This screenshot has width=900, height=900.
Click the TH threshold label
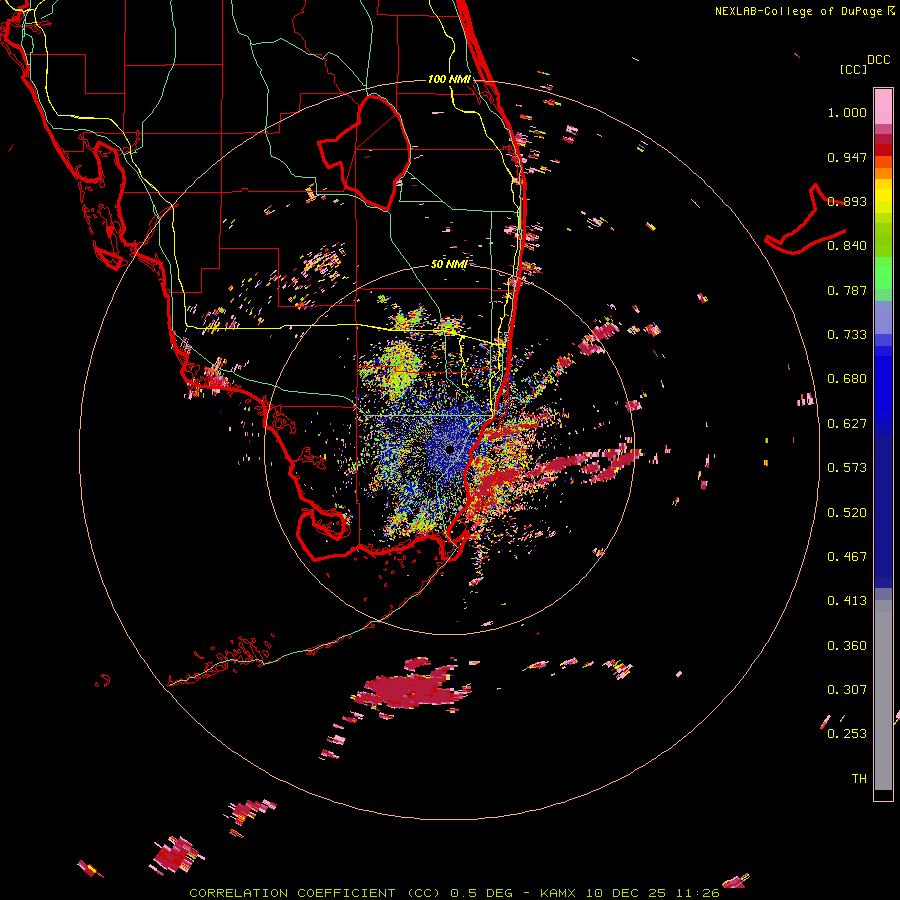[x=859, y=779]
